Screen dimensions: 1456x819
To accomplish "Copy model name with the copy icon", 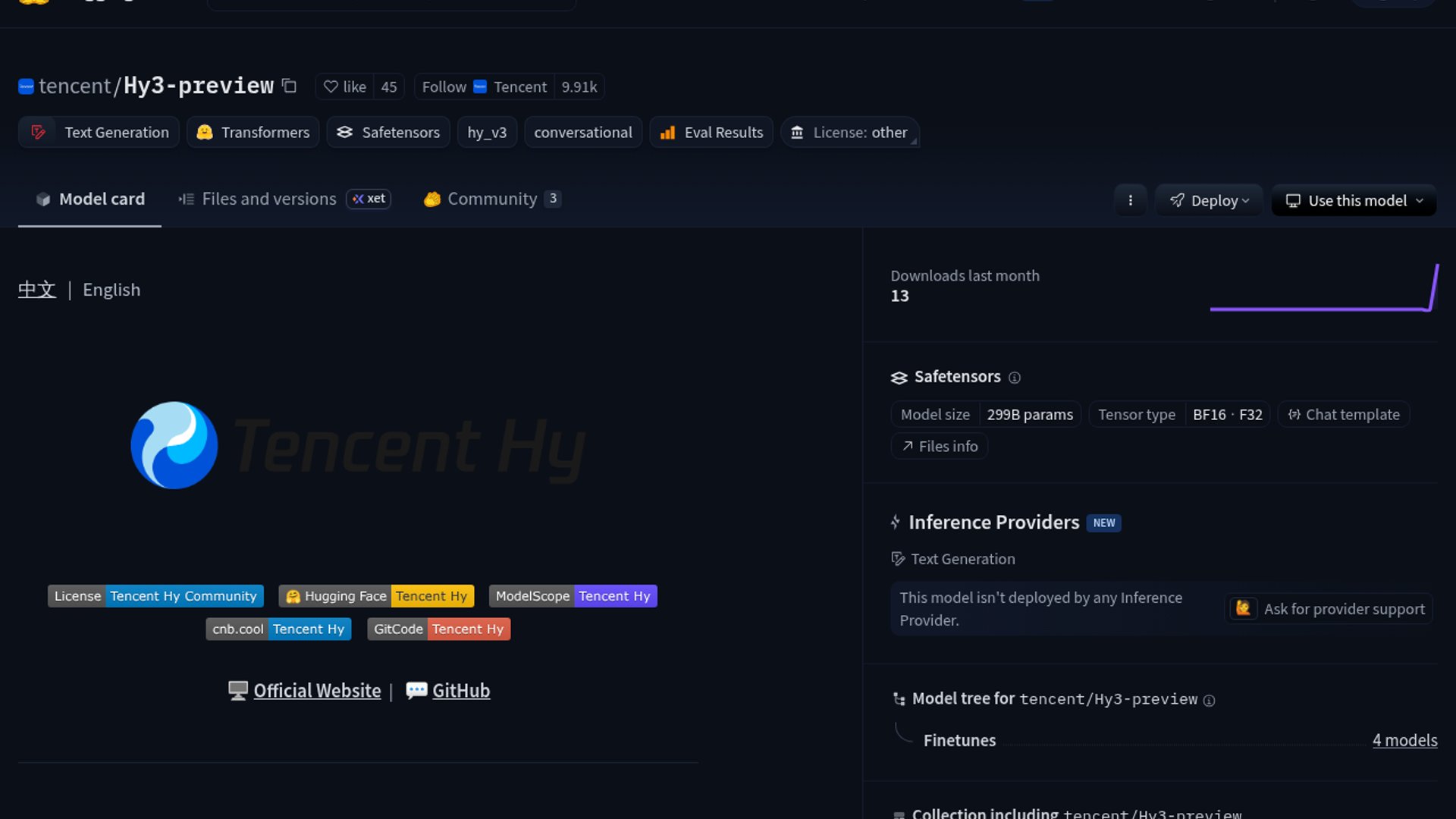I will point(289,86).
